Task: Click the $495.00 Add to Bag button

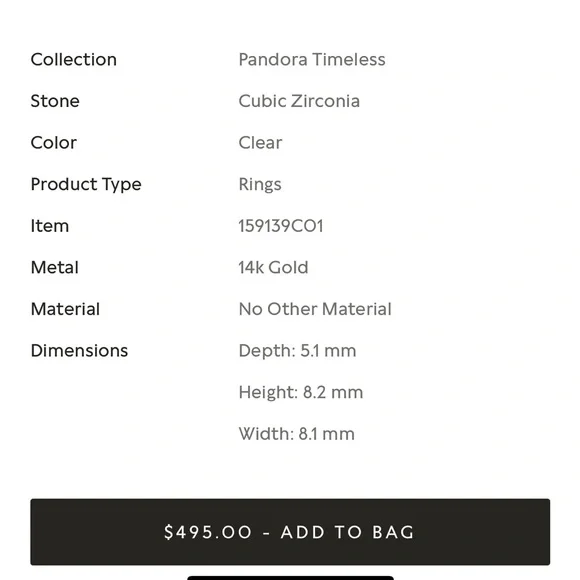Action: pyautogui.click(x=290, y=532)
